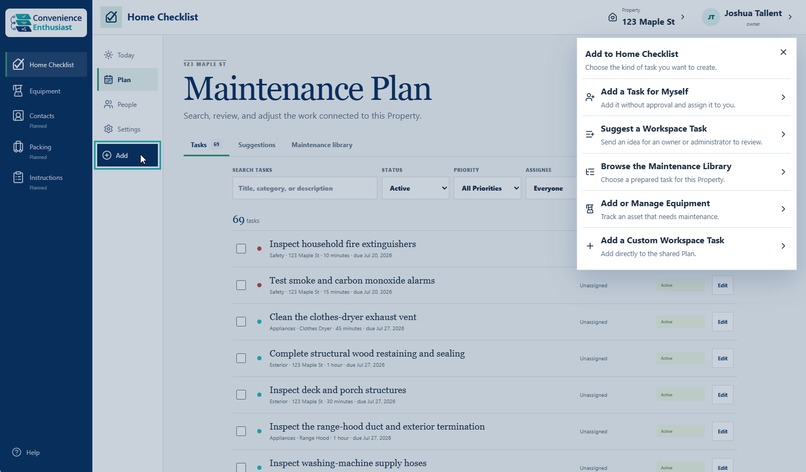Click the chevron on Add a Custom Workspace Task

(783, 246)
